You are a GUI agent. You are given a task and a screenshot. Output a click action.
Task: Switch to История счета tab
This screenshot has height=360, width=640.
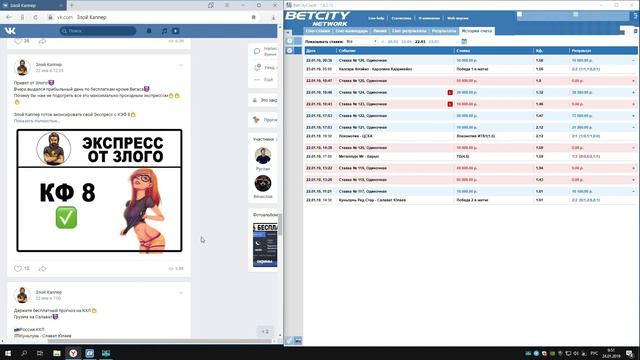coord(477,31)
